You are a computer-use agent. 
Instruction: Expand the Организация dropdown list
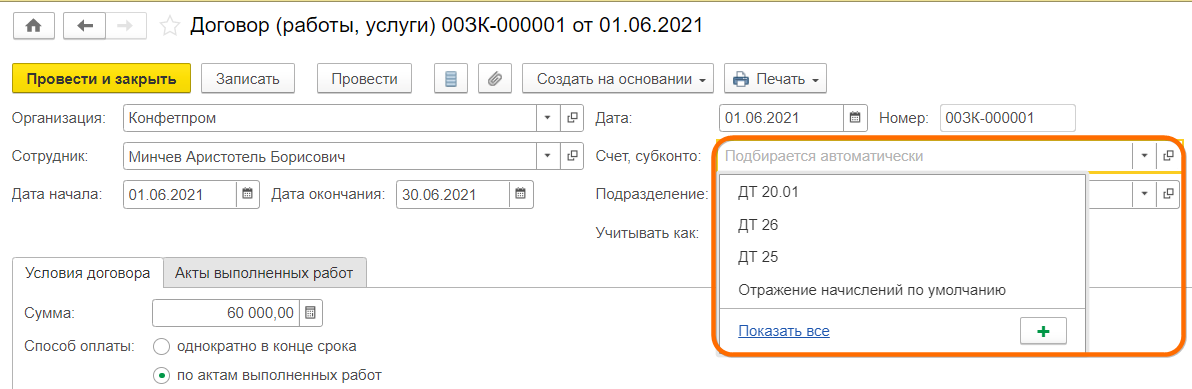click(x=548, y=118)
